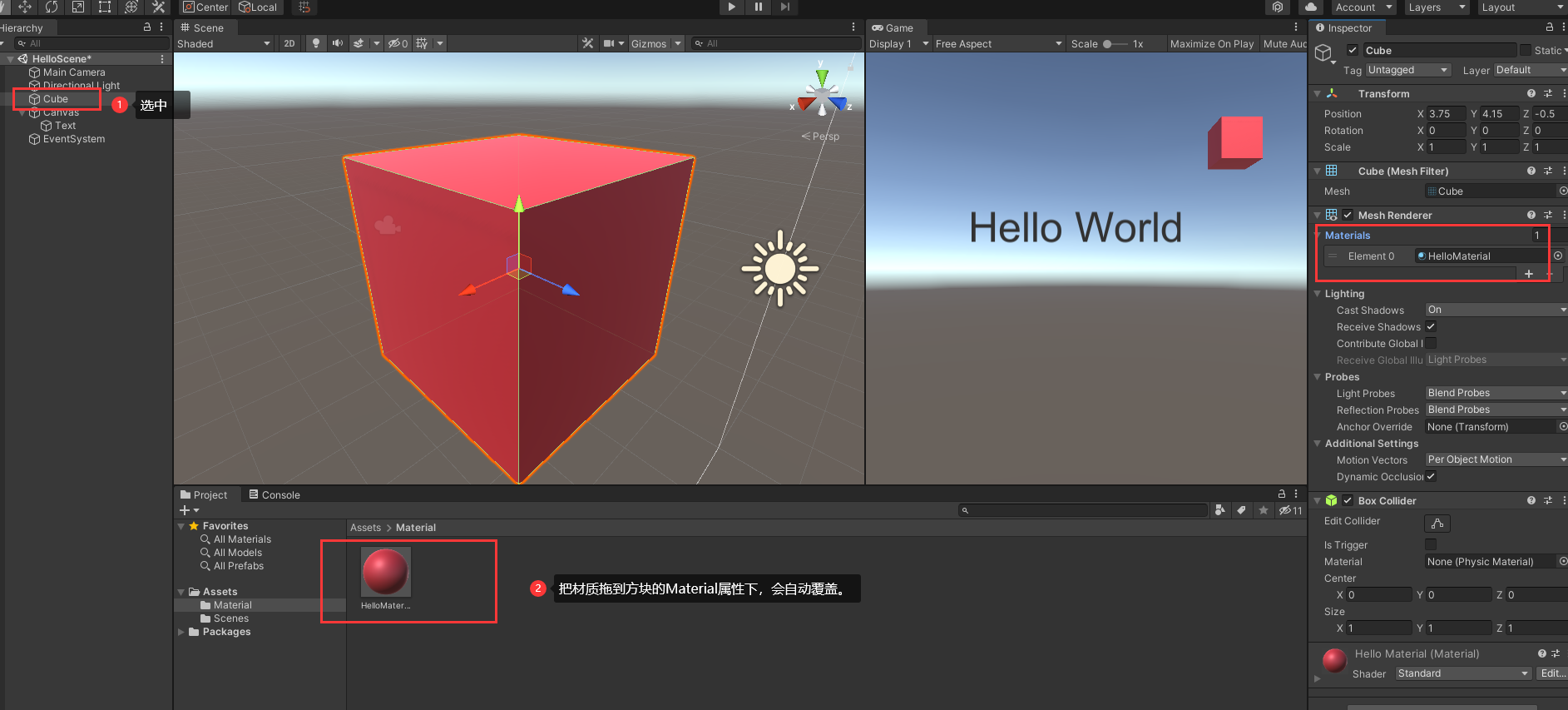Screen dimensions: 1568x710
Task: Toggle scene effects layers icon
Action: pos(359,43)
